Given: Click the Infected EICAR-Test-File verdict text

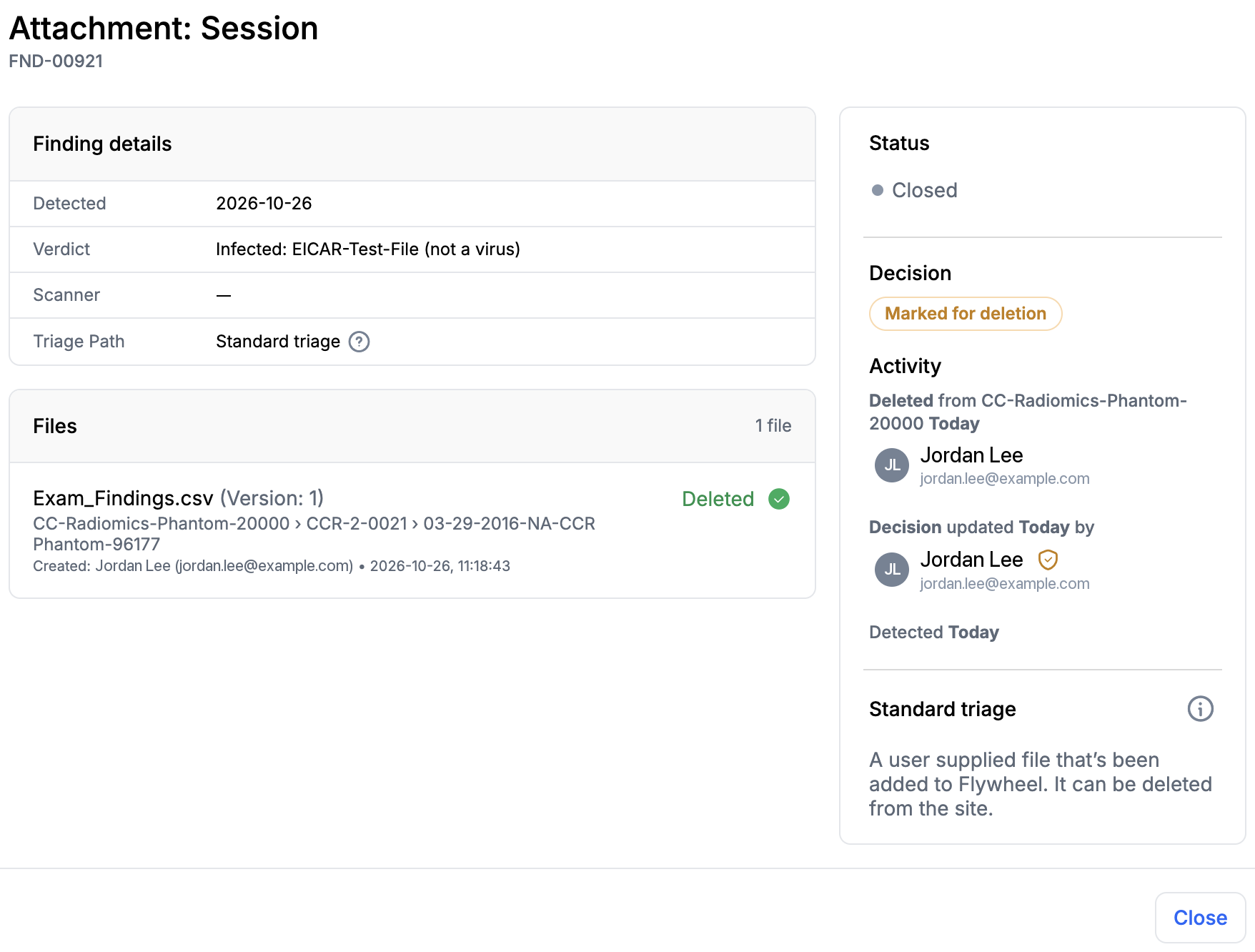Looking at the screenshot, I should click(368, 249).
